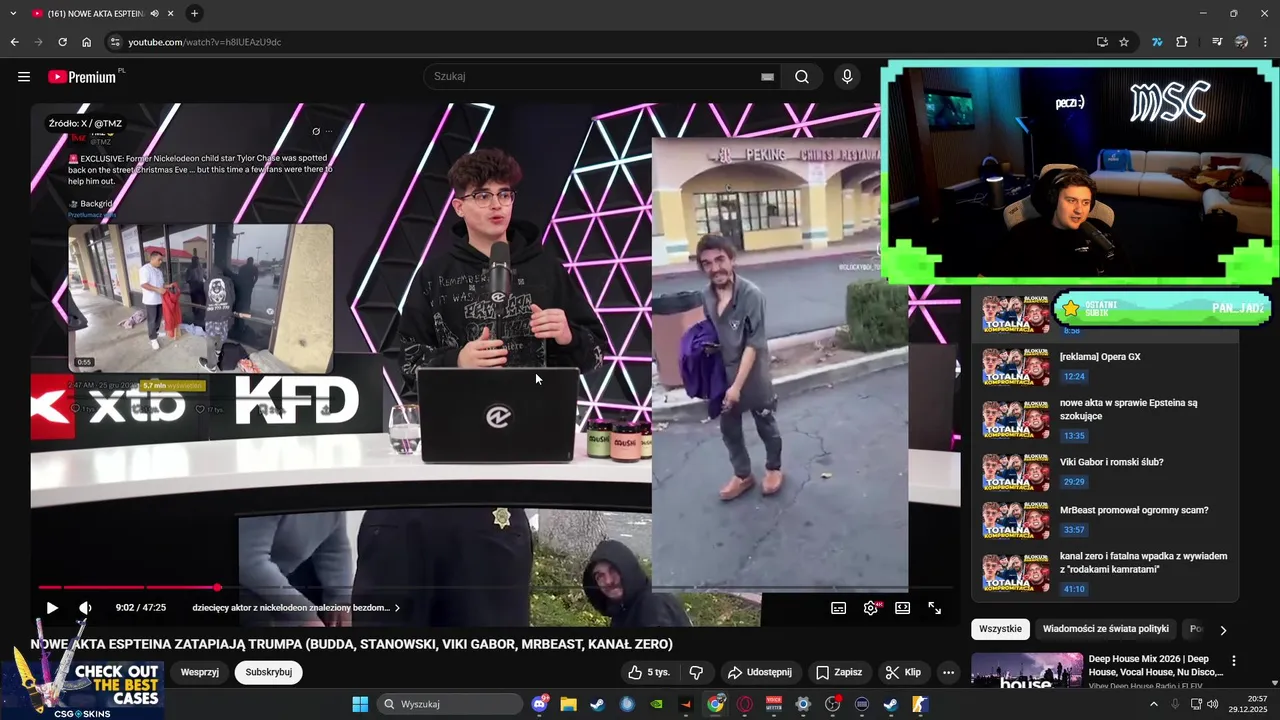1280x720 pixels.
Task: Click the Wesprzyj button
Action: pyautogui.click(x=200, y=672)
